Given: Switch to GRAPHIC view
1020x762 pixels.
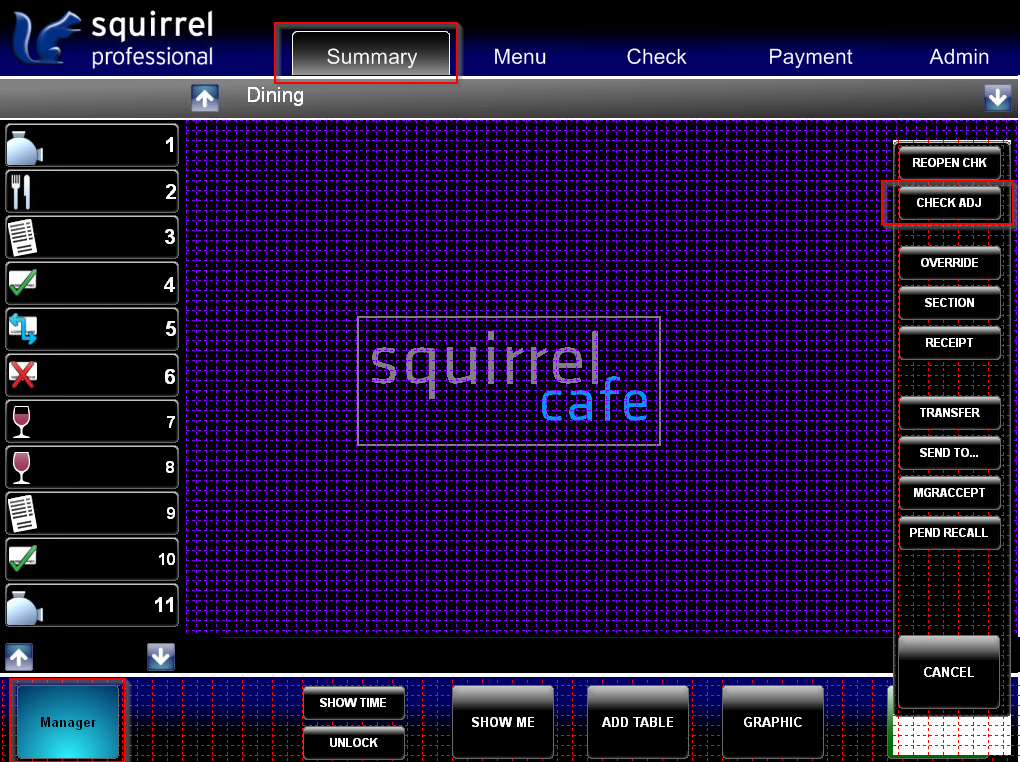Looking at the screenshot, I should tap(773, 722).
